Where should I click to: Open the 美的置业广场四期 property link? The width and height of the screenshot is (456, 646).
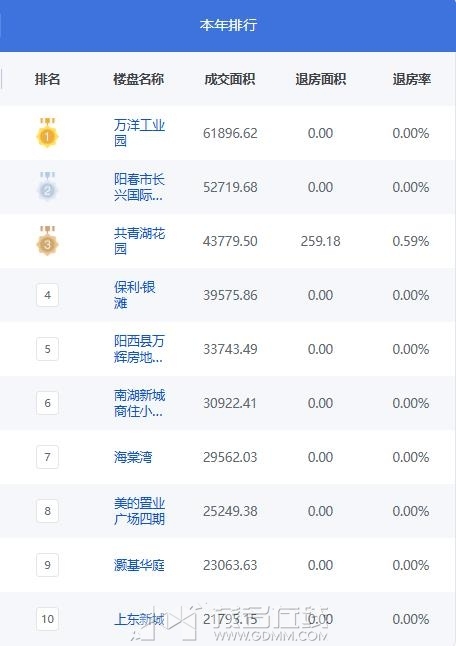click(x=139, y=511)
